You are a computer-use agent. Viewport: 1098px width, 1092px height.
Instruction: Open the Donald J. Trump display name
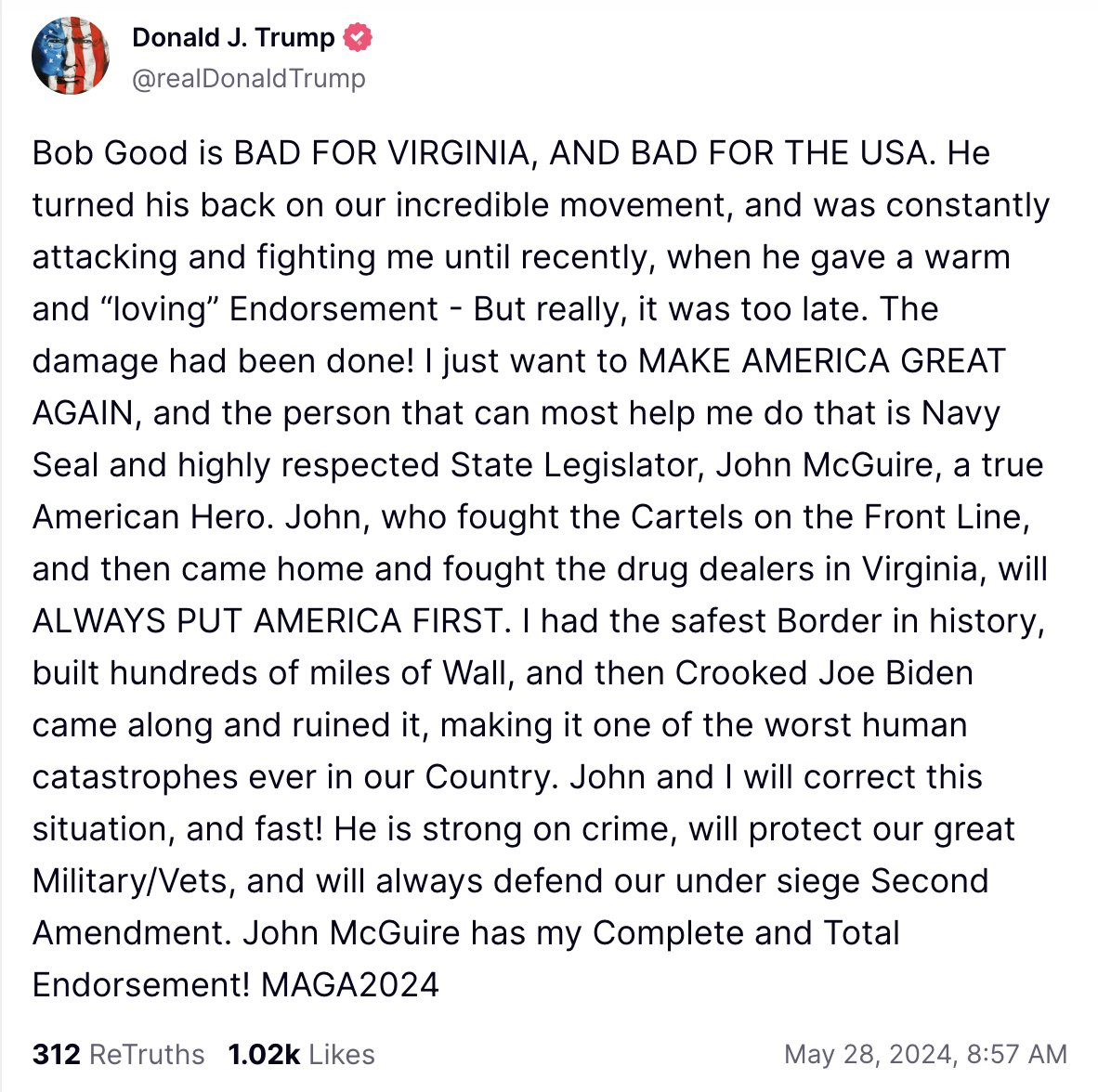233,38
